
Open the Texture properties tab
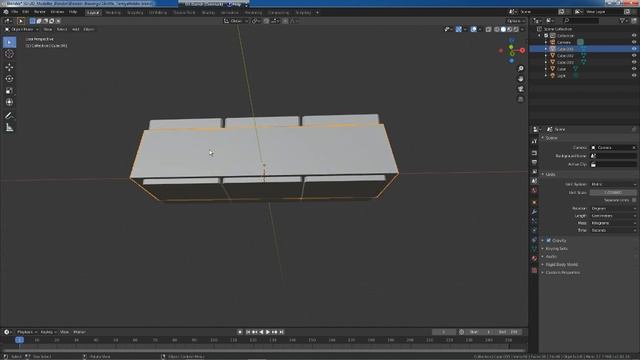(534, 270)
